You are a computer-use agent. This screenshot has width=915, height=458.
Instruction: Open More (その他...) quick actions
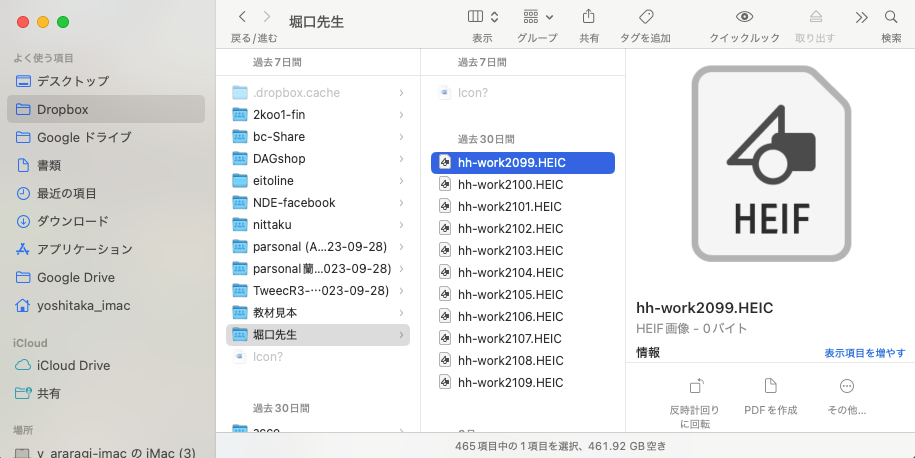[846, 397]
